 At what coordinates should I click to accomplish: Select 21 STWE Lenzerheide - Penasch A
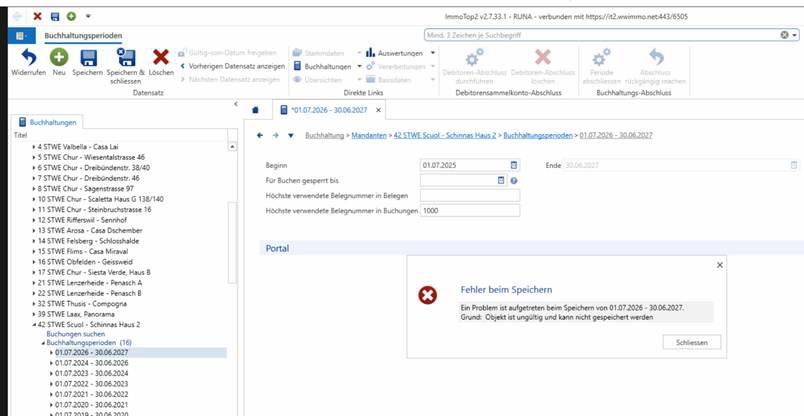90,283
